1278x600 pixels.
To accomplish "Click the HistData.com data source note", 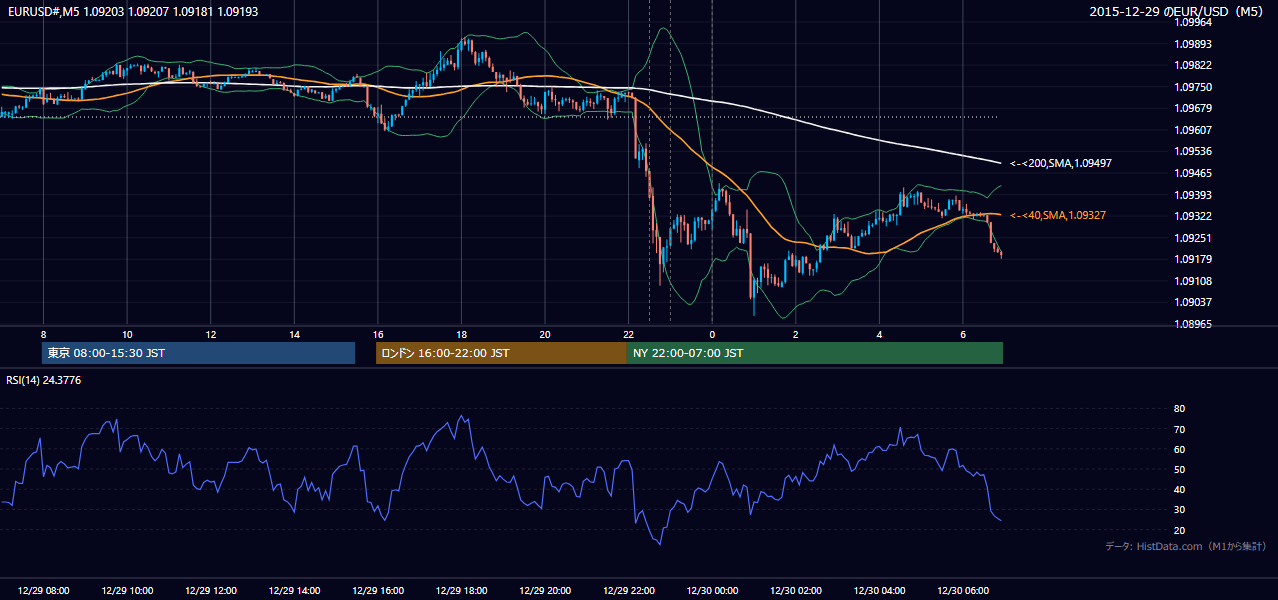I will (1186, 546).
